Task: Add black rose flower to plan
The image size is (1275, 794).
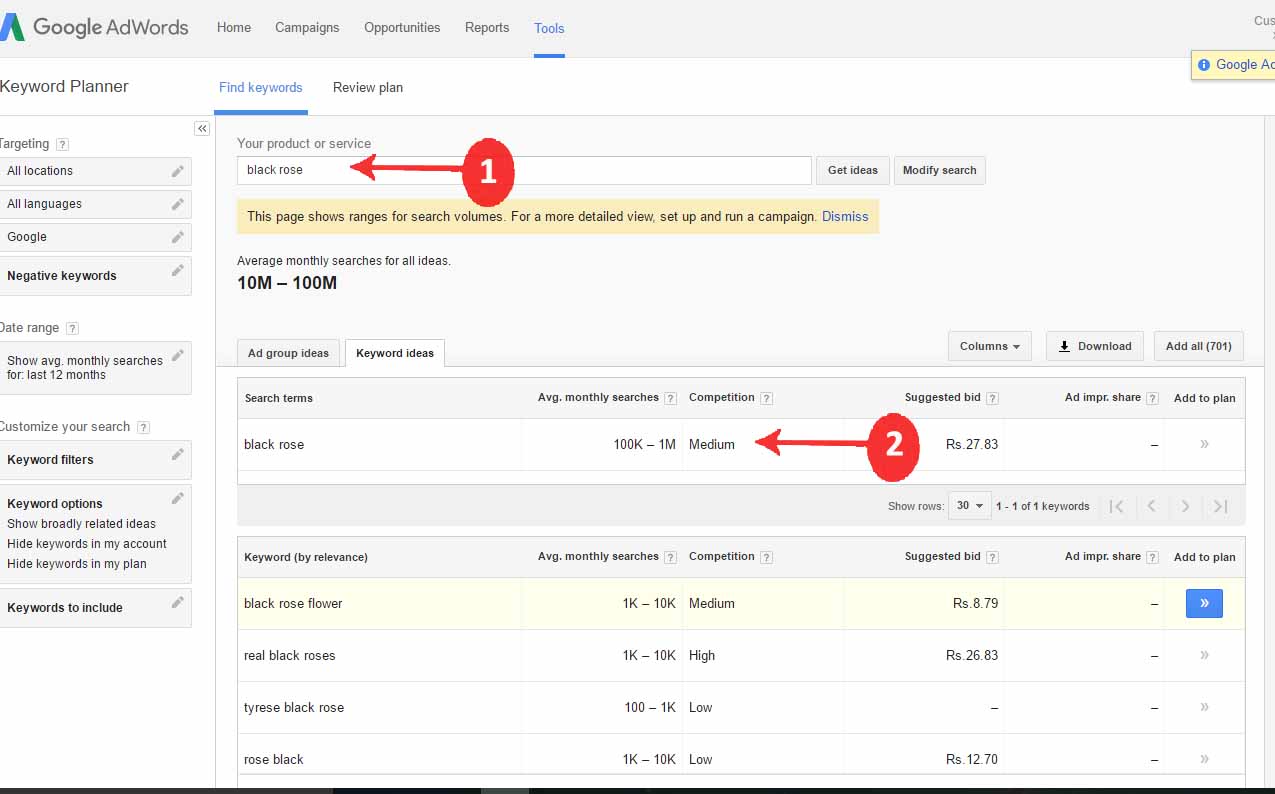Action: [1204, 603]
